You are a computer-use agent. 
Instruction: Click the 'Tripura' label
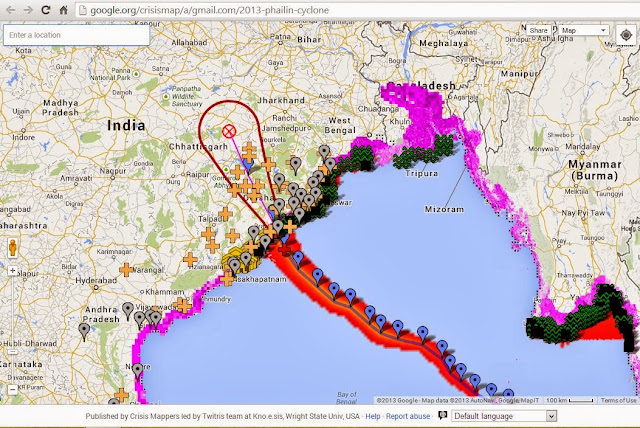pyautogui.click(x=422, y=173)
